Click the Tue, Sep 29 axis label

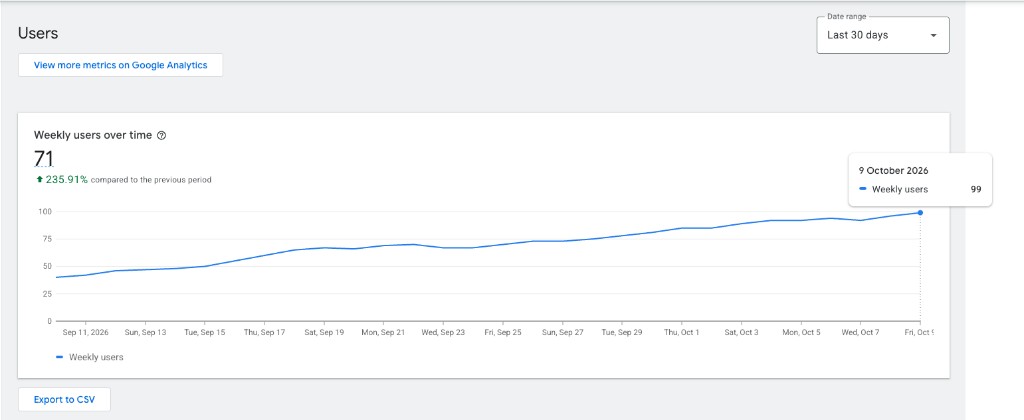[622, 332]
